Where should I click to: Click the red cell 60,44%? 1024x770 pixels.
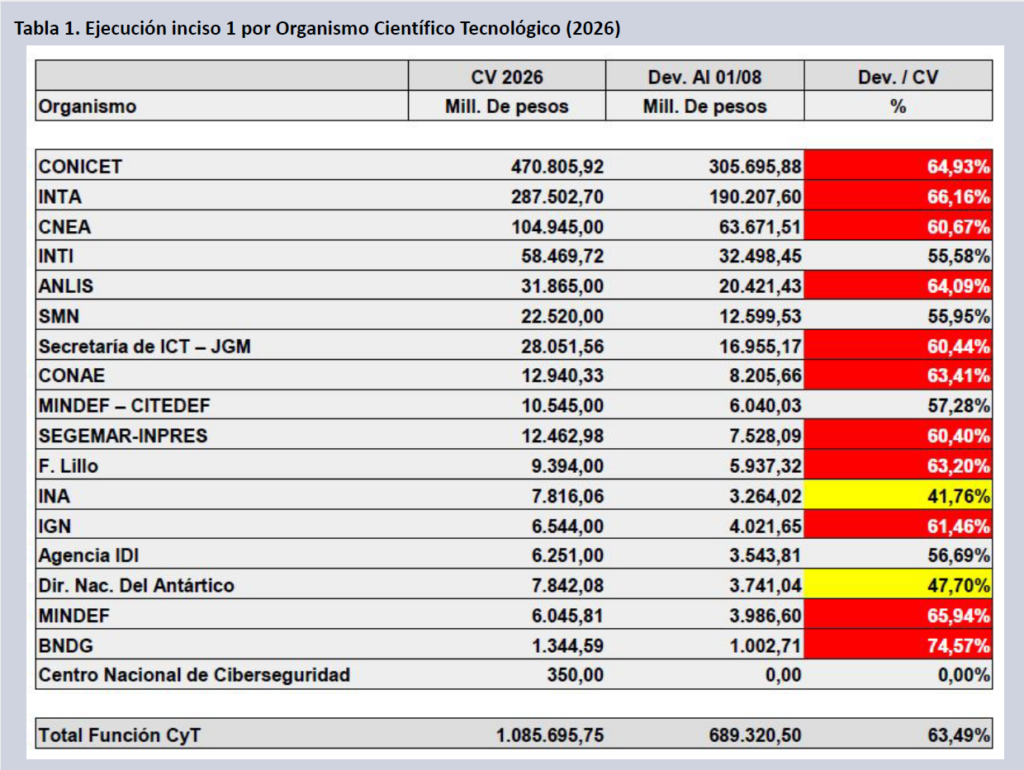(x=898, y=345)
